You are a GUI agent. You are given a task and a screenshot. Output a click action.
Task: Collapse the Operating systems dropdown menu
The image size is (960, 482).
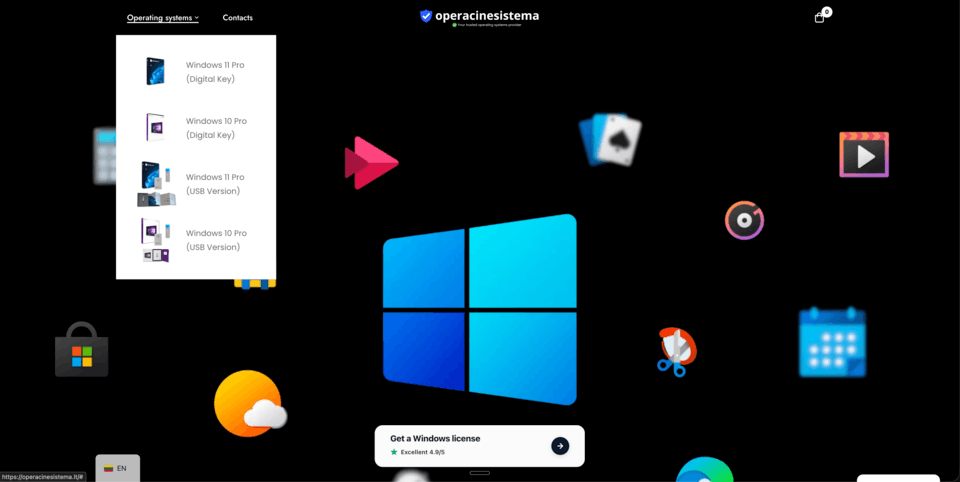point(162,18)
